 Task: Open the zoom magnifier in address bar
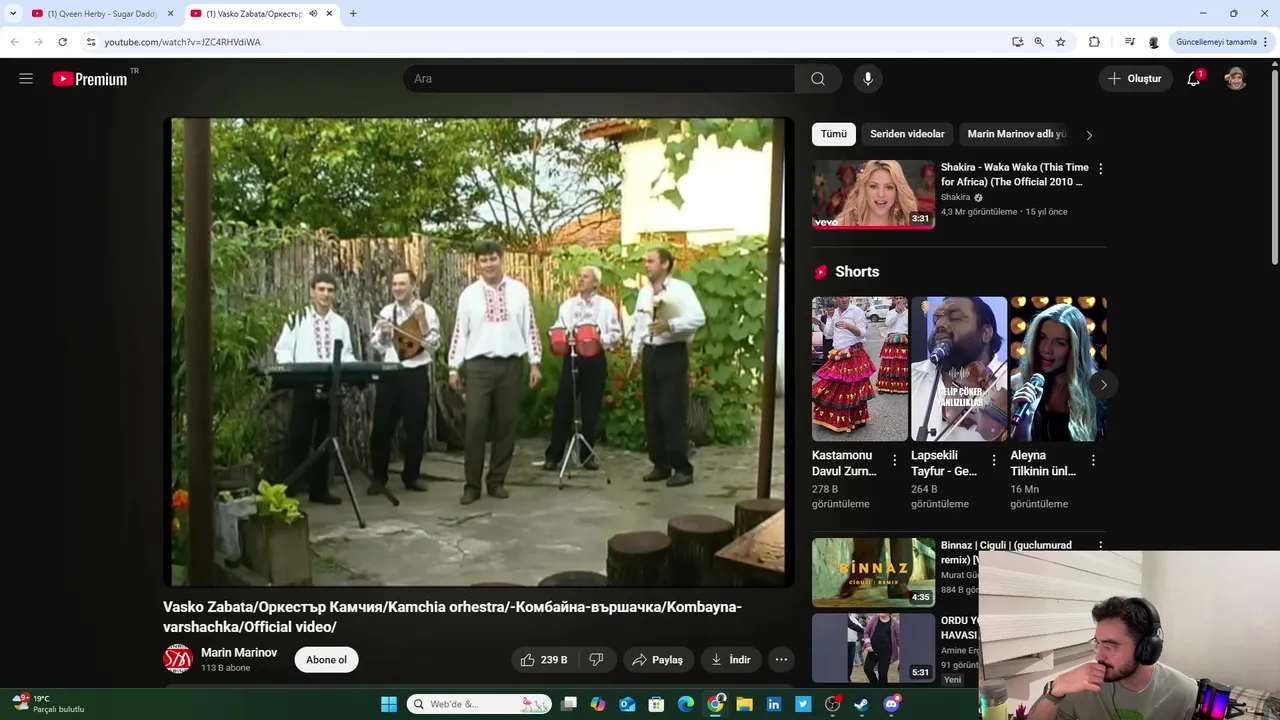coord(1039,42)
